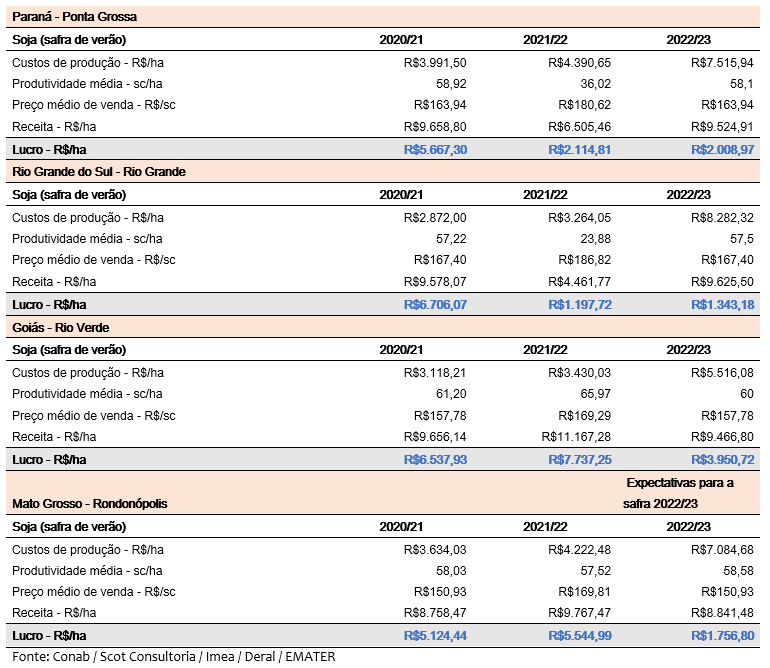770x668 pixels.
Task: Select production cost R$8.282,32
Action: (x=723, y=217)
